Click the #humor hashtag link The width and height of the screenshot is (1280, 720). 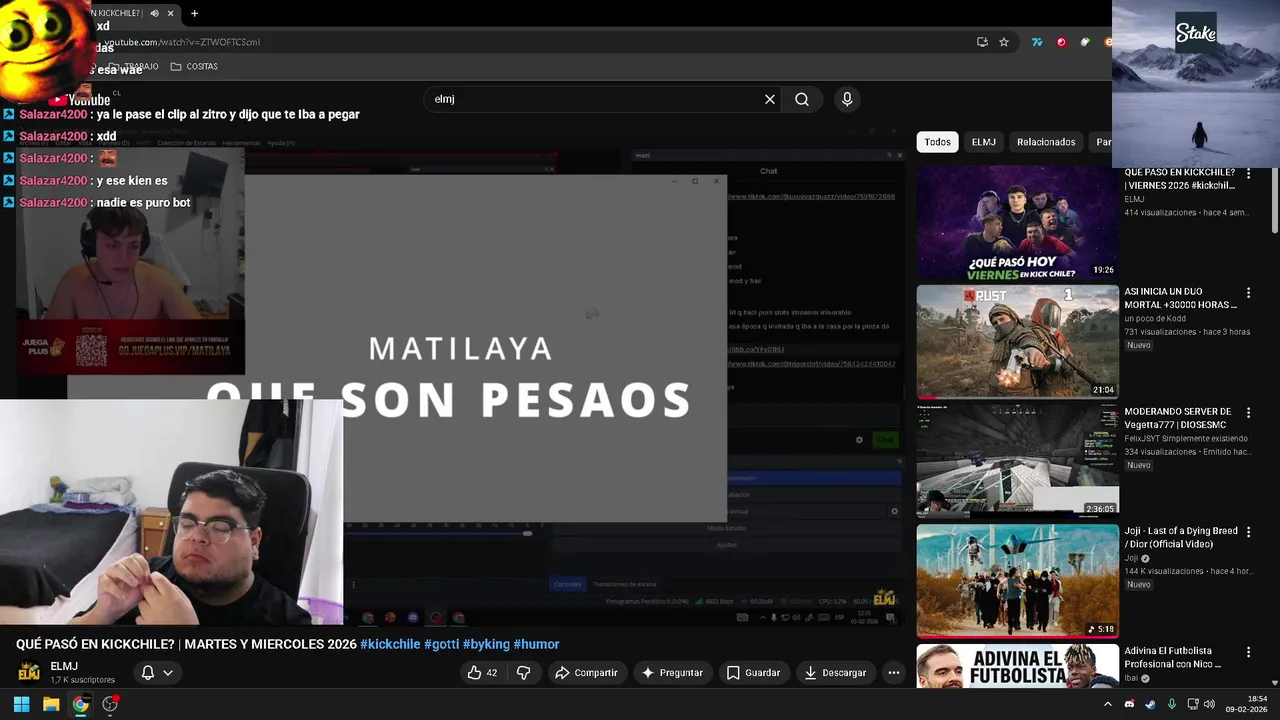click(x=536, y=644)
